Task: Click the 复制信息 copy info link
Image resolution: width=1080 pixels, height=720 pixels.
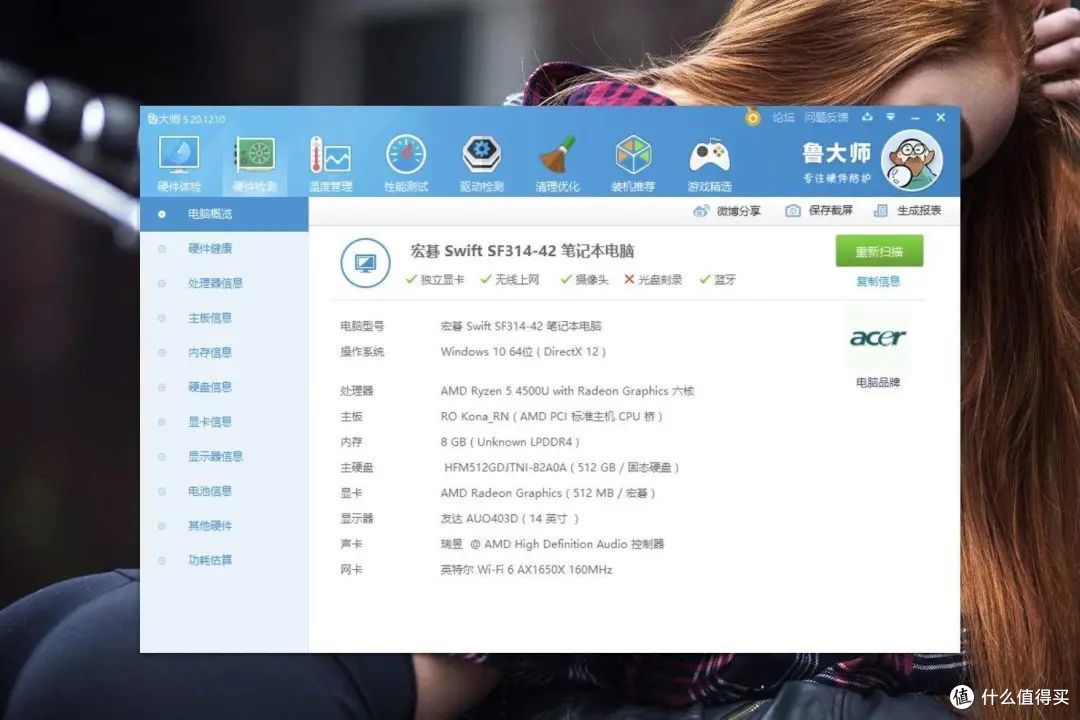Action: pos(878,281)
